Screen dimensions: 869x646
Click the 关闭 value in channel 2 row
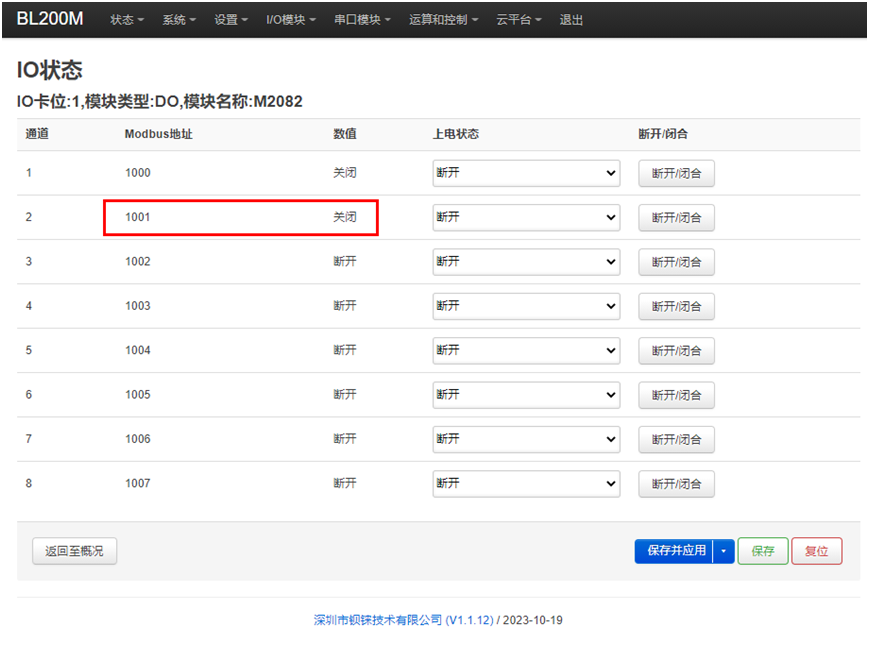click(x=345, y=217)
